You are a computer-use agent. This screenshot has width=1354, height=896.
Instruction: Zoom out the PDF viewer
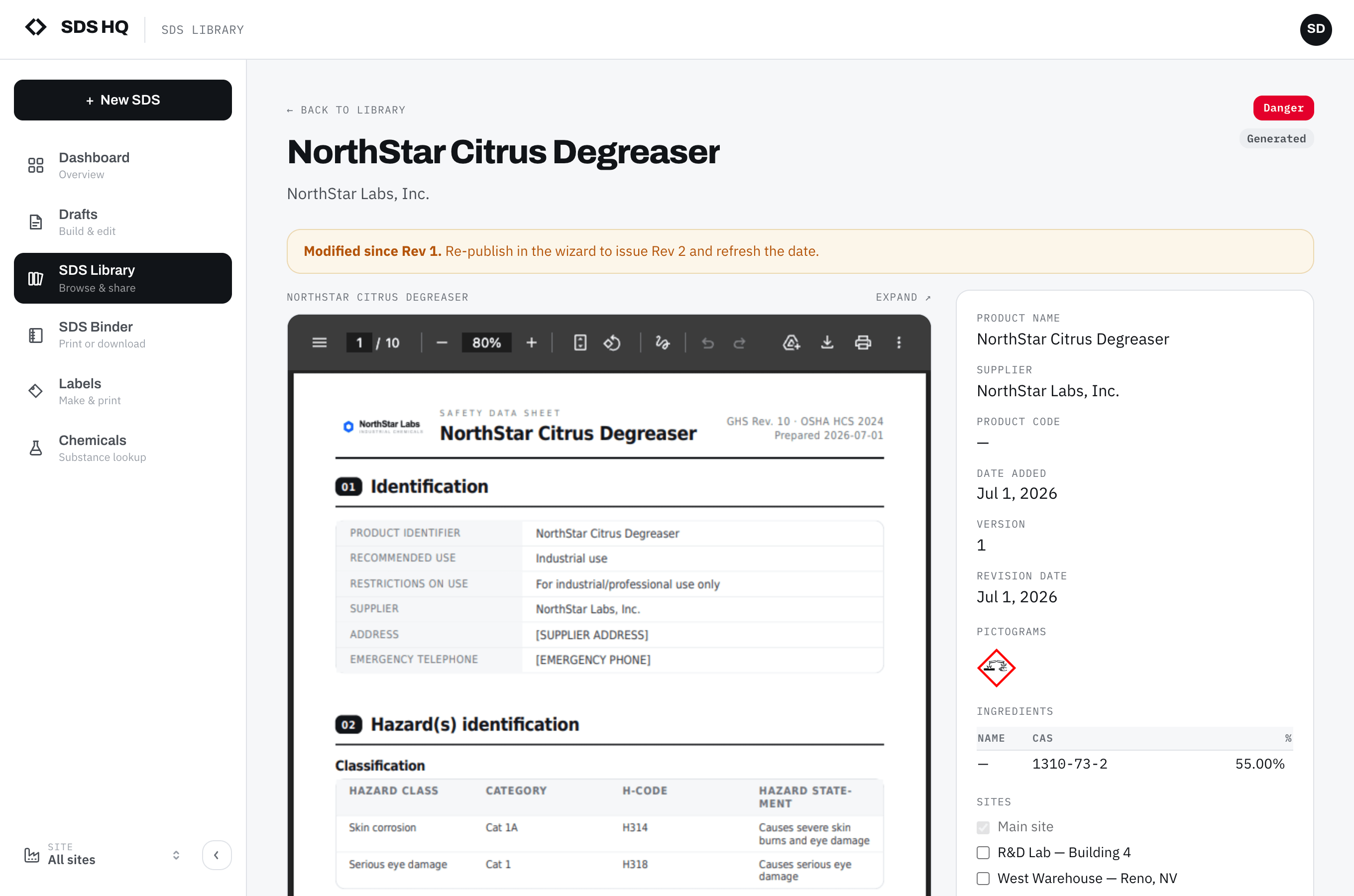(442, 342)
